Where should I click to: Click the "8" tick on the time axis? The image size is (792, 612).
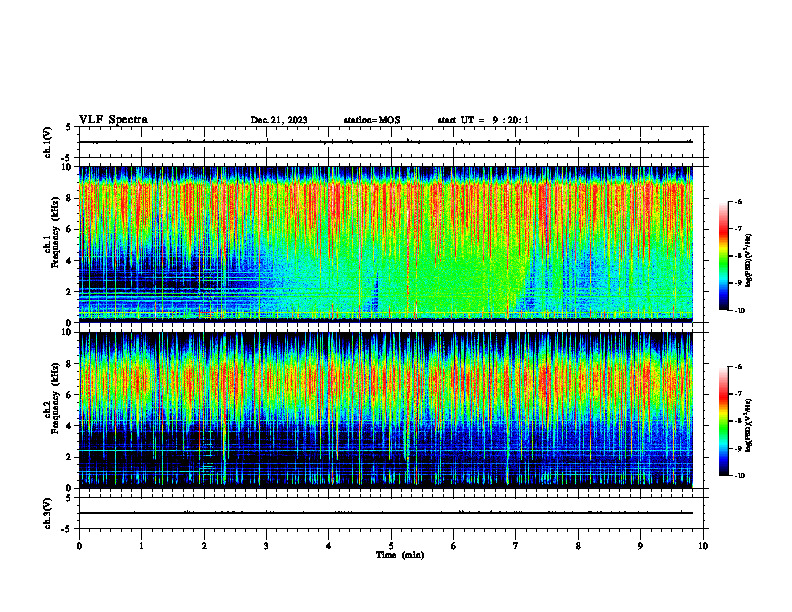[x=578, y=546]
